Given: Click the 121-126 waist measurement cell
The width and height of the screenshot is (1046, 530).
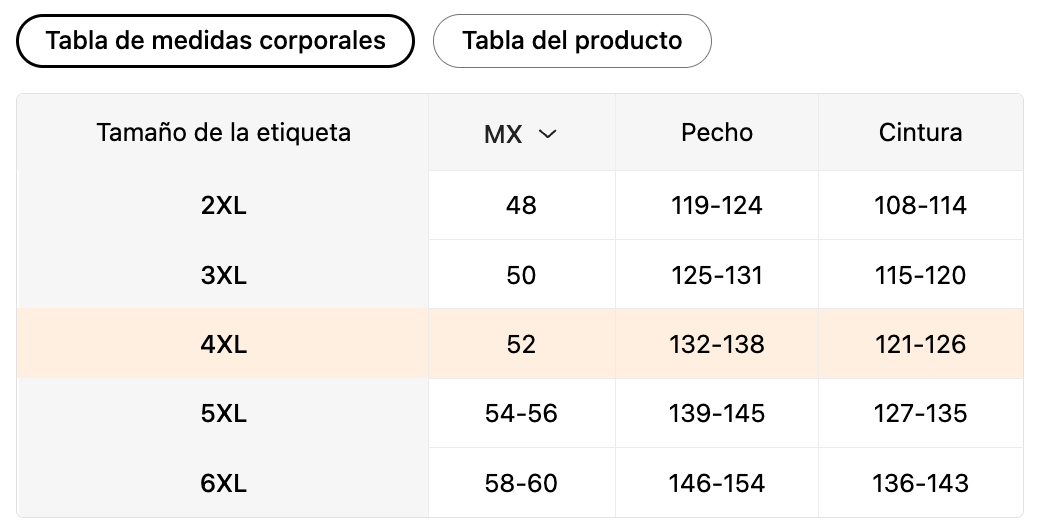Looking at the screenshot, I should click(920, 345).
